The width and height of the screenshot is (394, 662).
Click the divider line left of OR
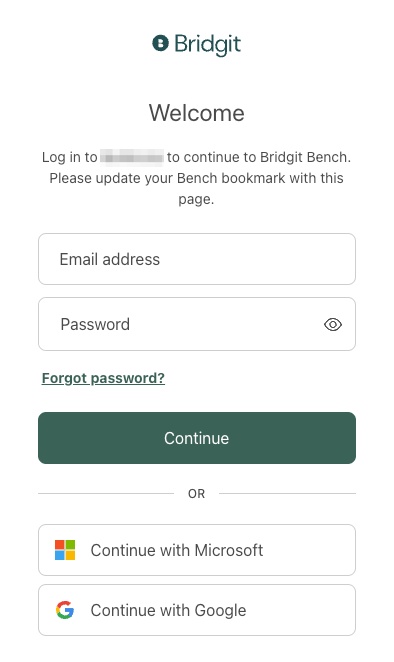point(106,493)
